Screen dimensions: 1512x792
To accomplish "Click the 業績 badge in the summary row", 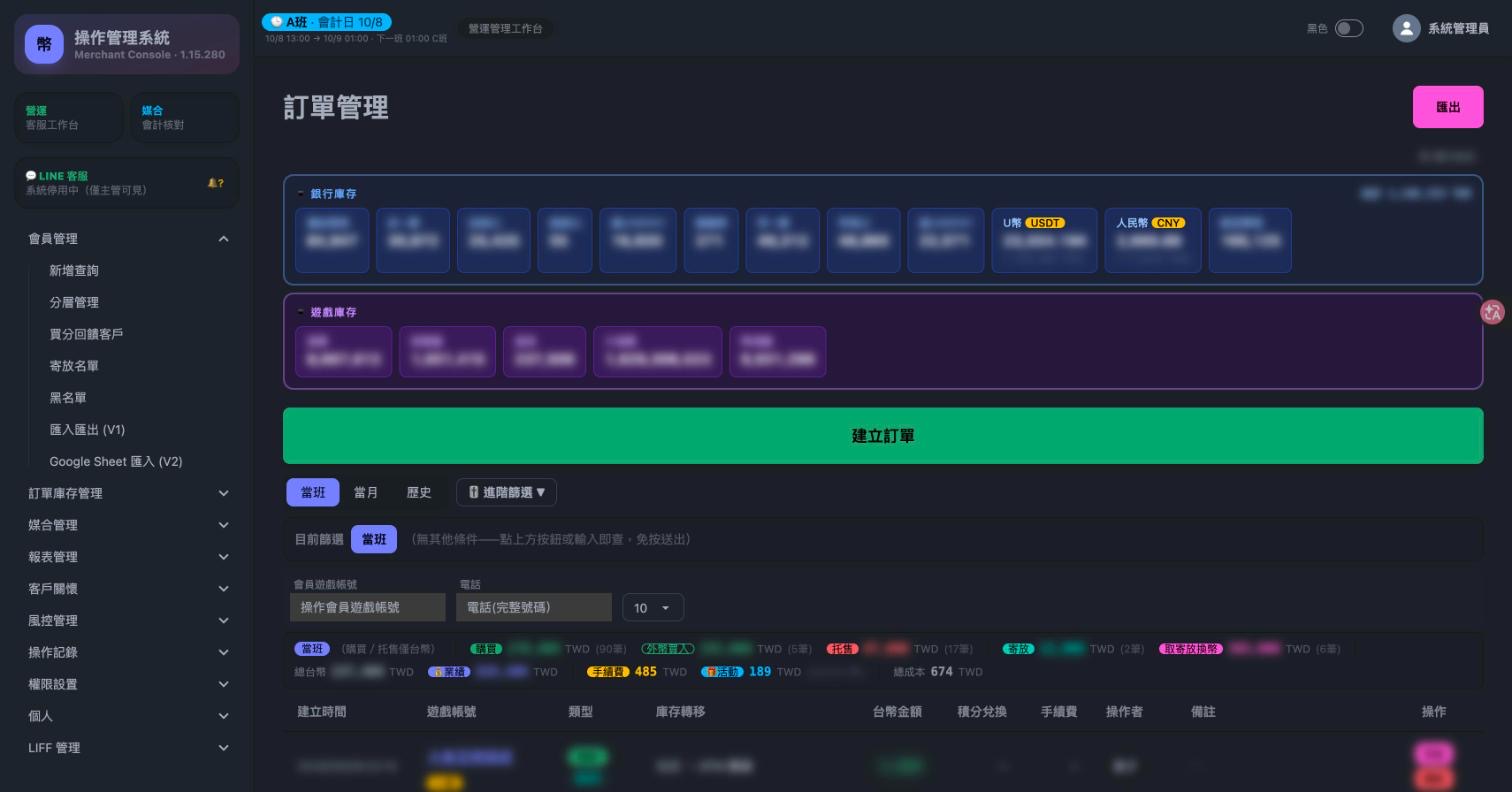I will (449, 672).
